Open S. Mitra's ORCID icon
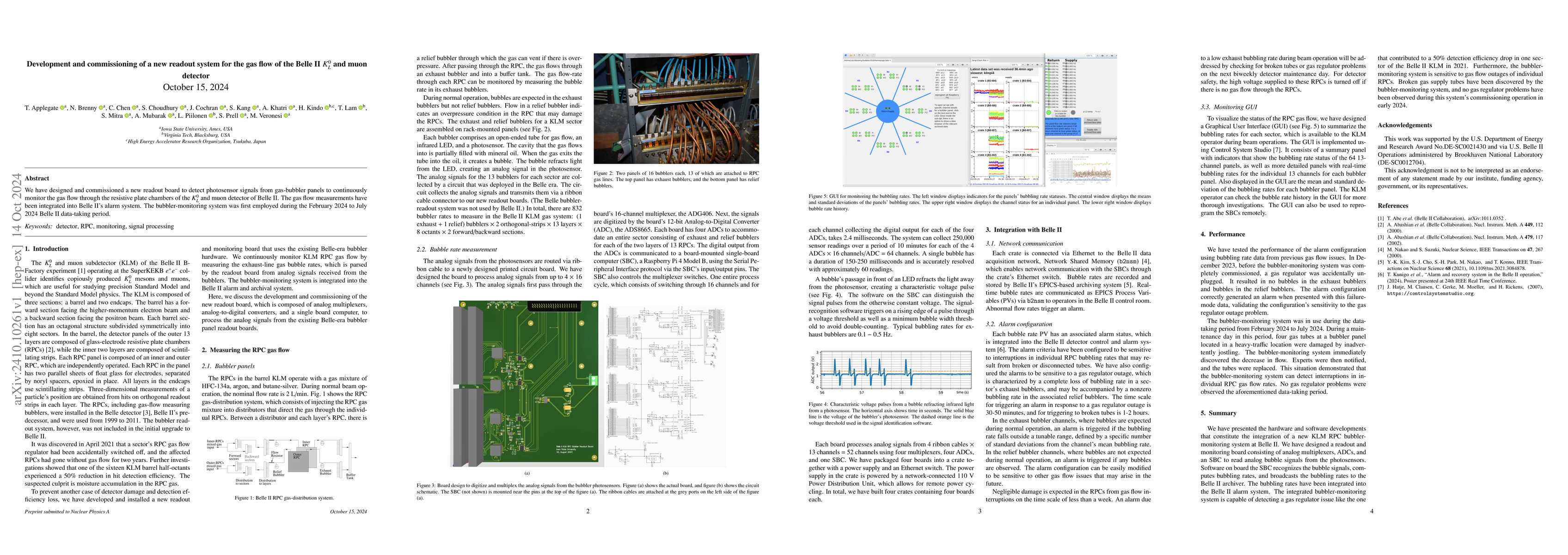This screenshot has width=1568, height=555. click(x=127, y=116)
